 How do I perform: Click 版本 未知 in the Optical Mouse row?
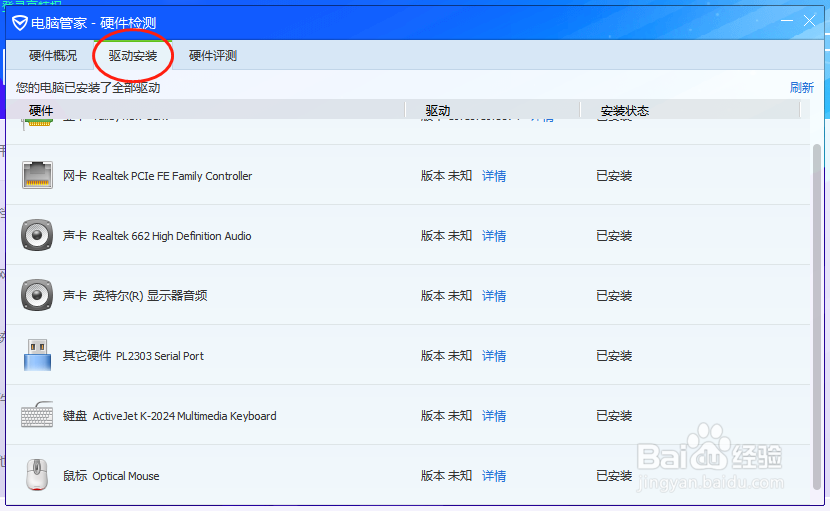(446, 476)
